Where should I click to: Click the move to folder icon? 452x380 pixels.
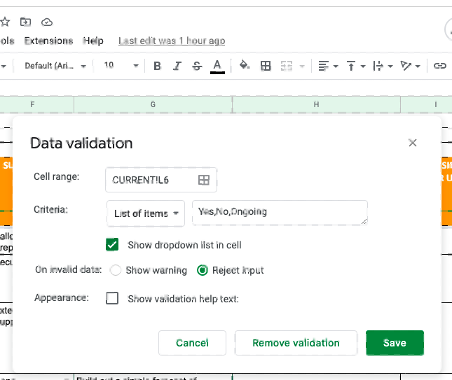tap(26, 22)
